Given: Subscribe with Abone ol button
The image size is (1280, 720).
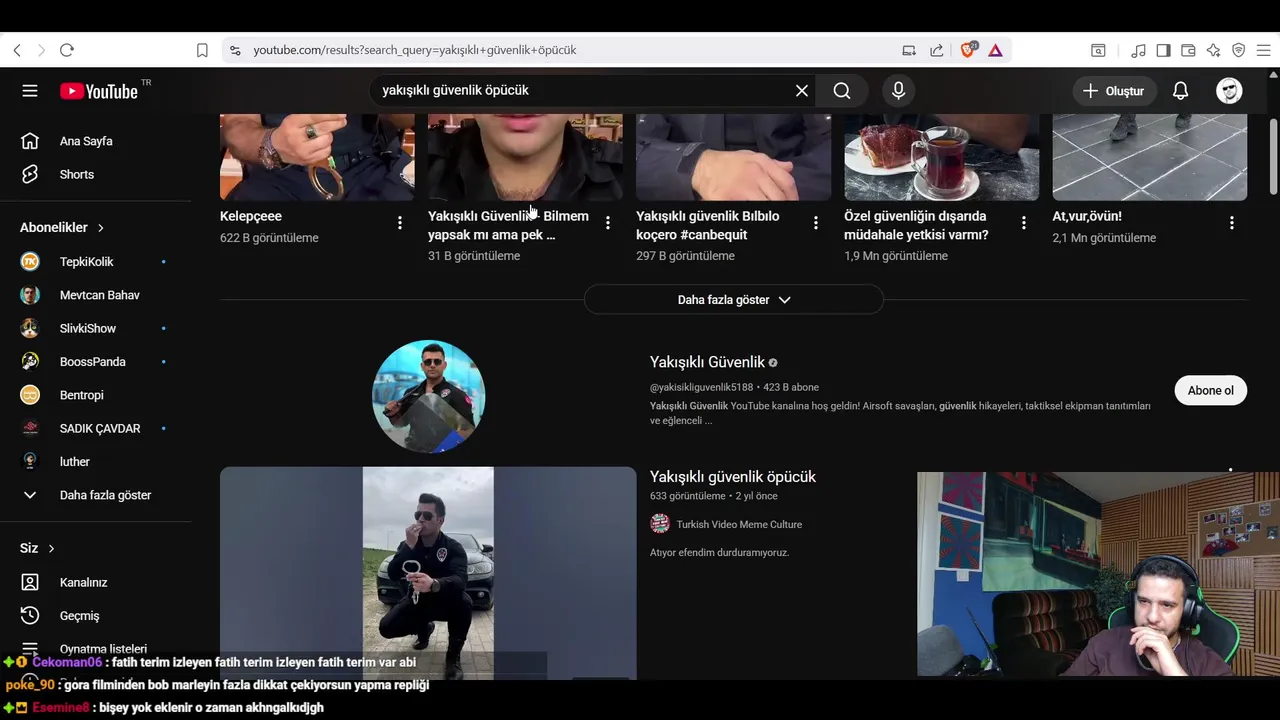Looking at the screenshot, I should click(1211, 390).
